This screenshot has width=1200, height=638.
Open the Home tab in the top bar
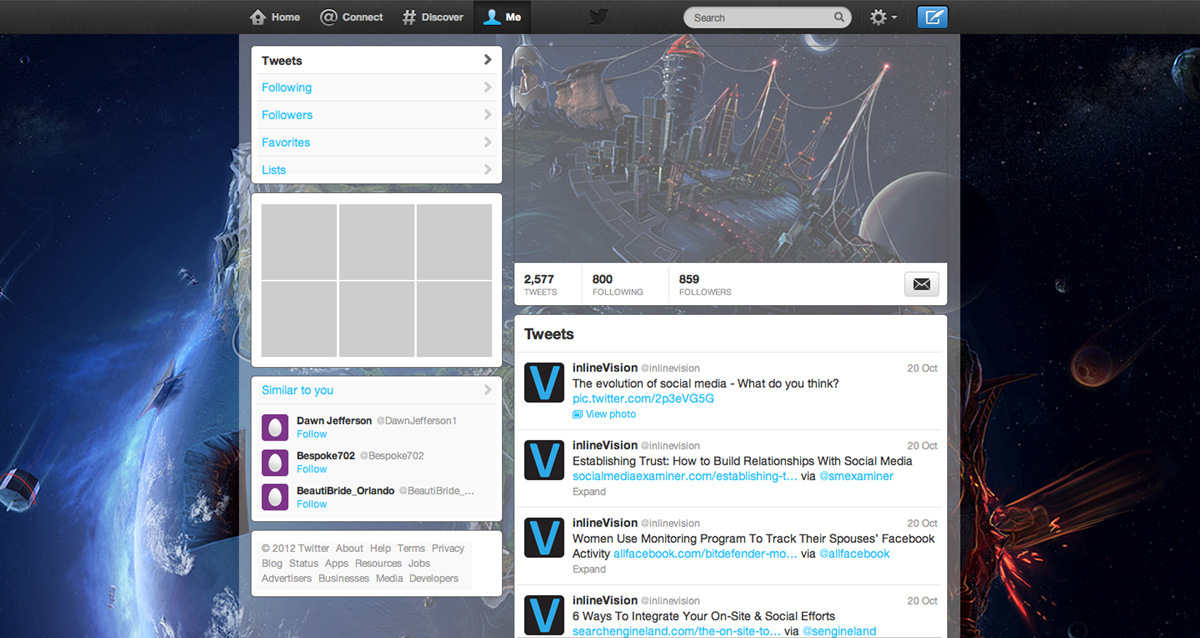275,17
